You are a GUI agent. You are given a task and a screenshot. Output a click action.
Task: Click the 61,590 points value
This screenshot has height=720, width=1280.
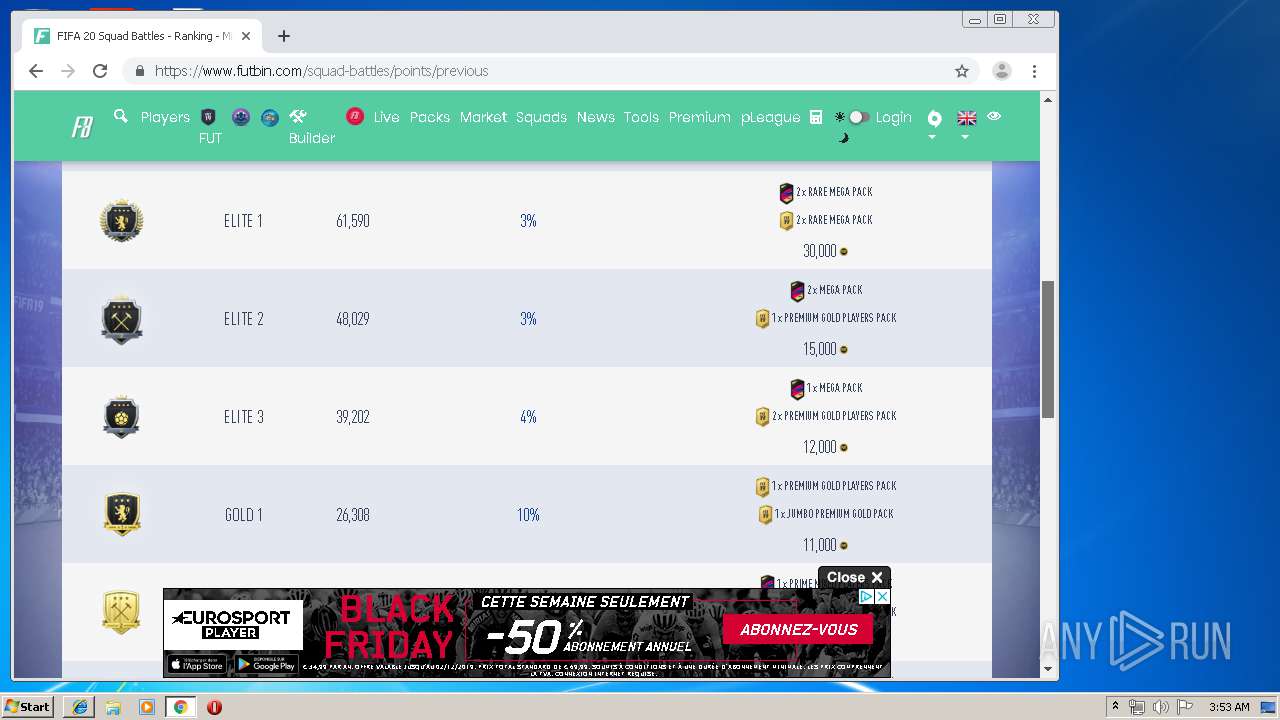tap(353, 221)
